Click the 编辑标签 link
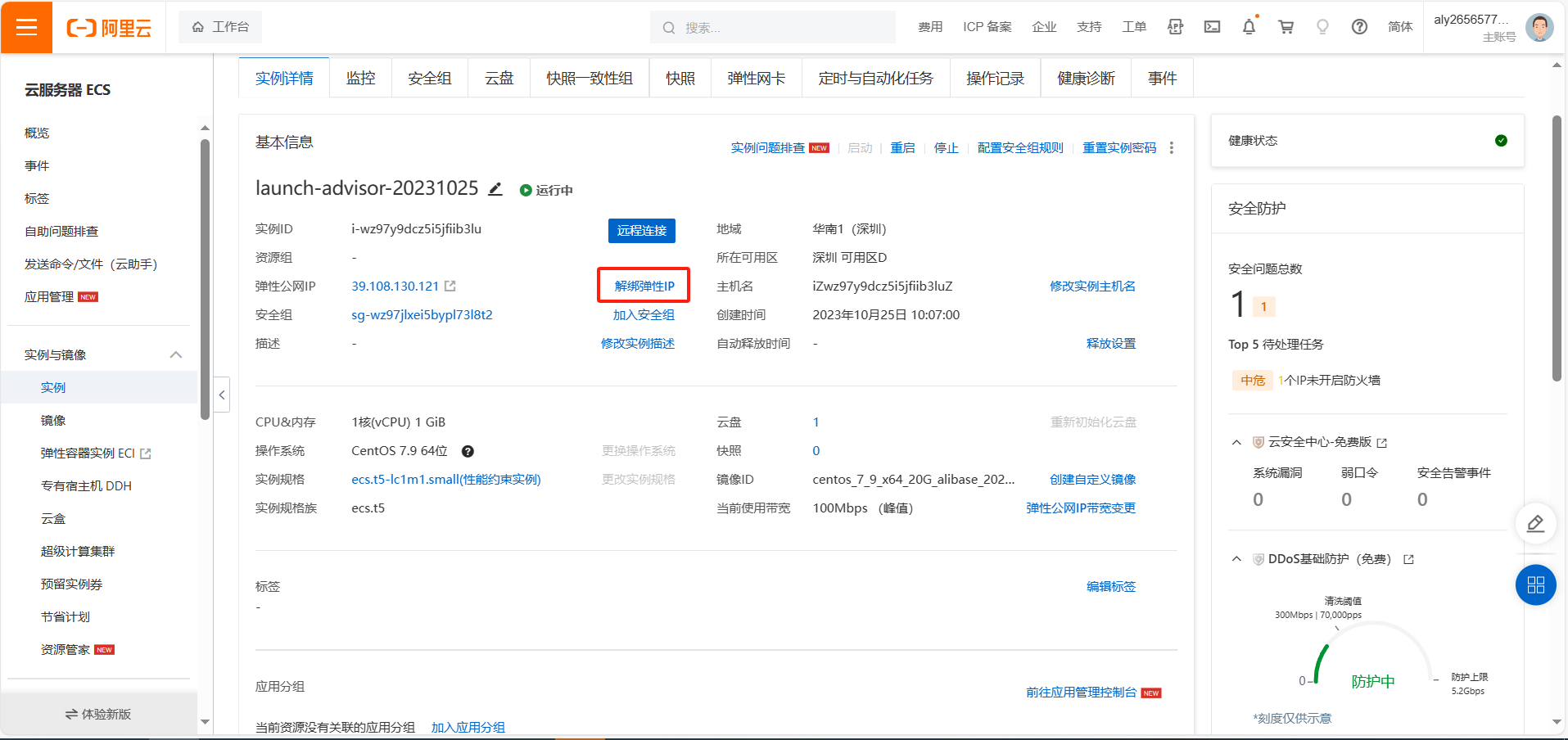Screen dimensions: 1568x740 pyautogui.click(x=1111, y=587)
